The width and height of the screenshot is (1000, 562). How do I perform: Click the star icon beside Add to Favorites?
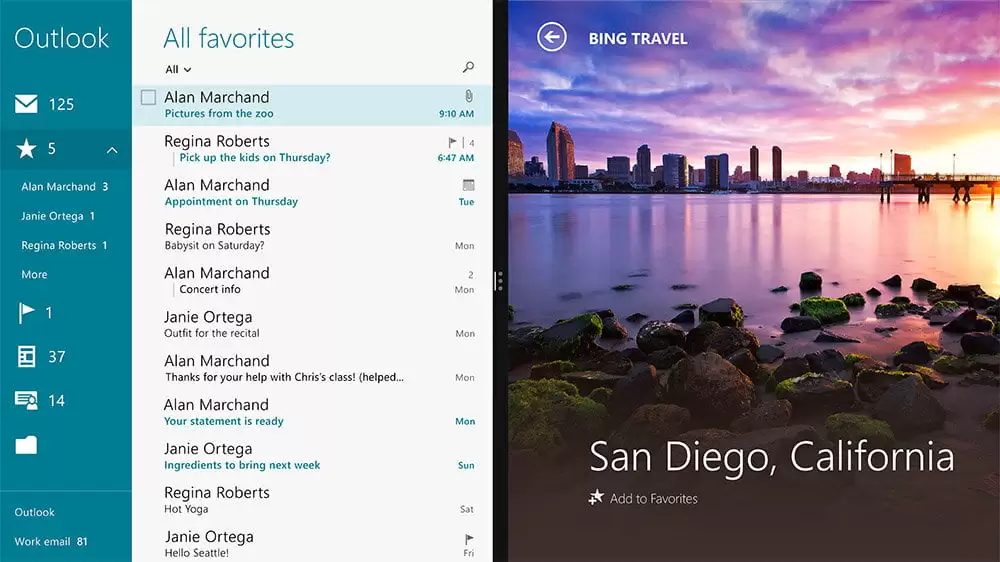click(x=596, y=498)
